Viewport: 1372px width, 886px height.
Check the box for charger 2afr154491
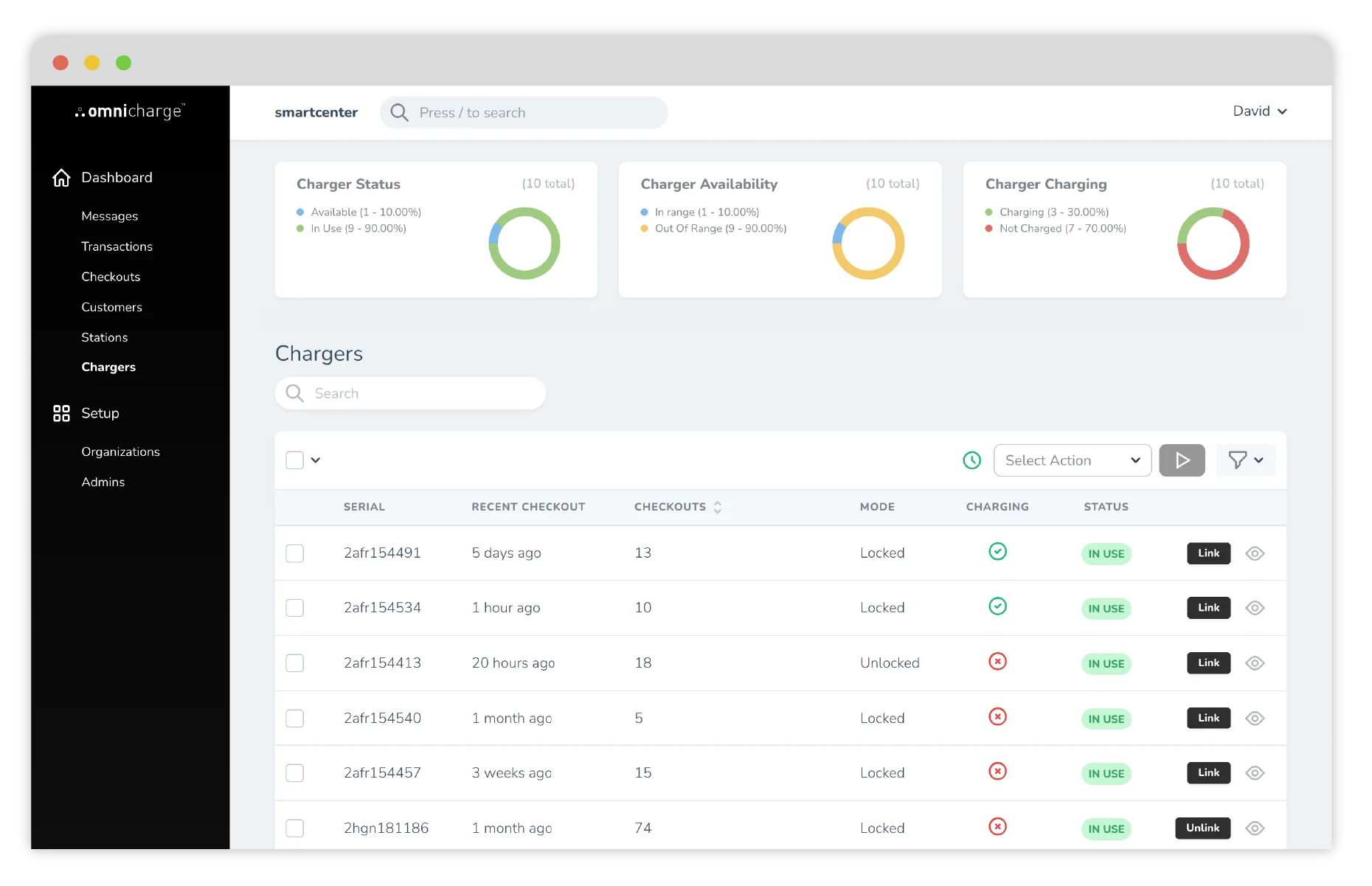[295, 553]
